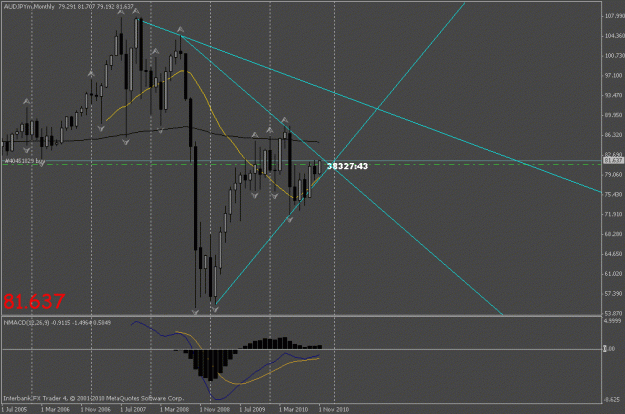
Task: Click the 1 Mar 2010 date label
Action: coord(293,409)
